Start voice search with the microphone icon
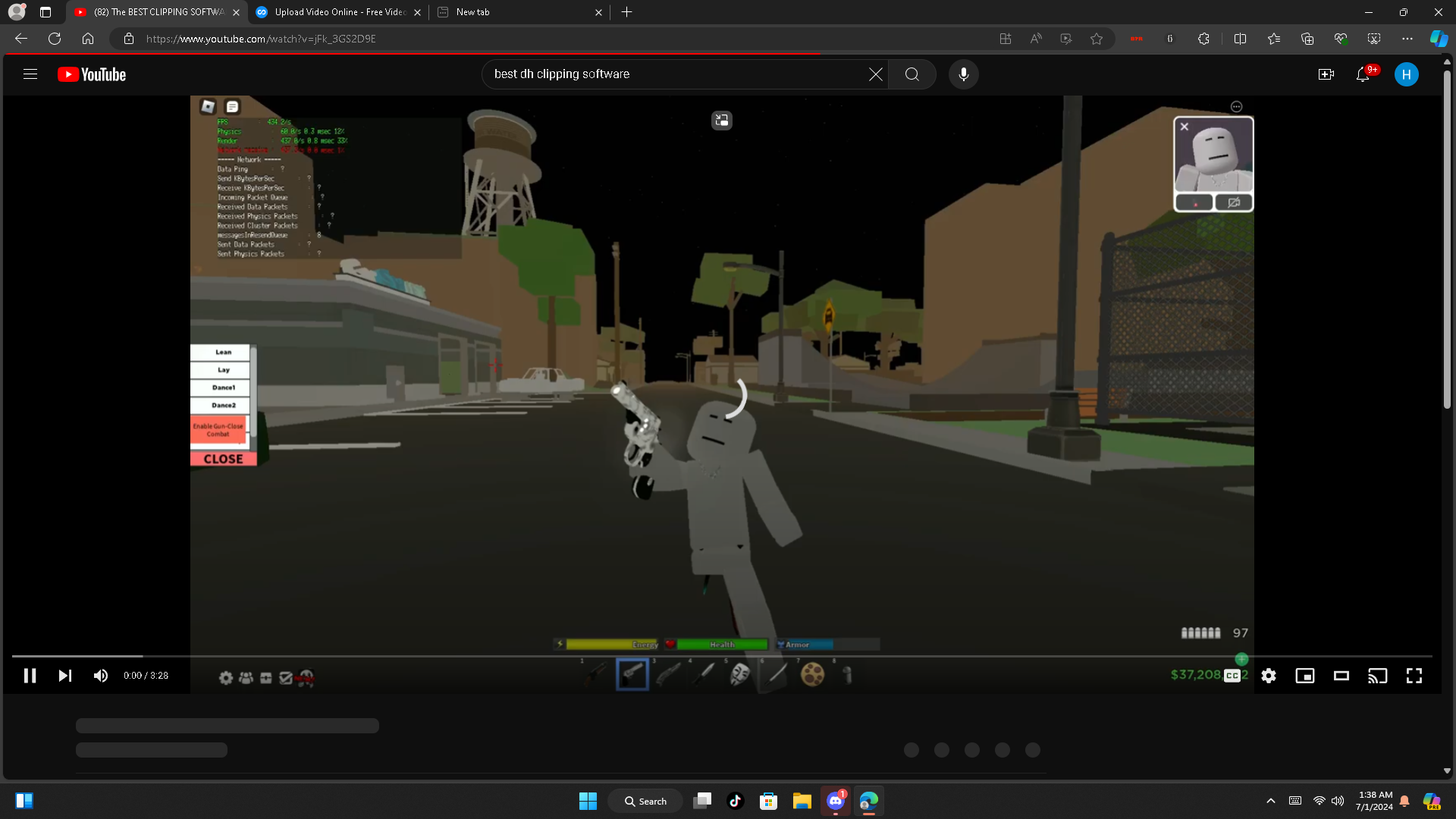The image size is (1456, 819). click(964, 74)
